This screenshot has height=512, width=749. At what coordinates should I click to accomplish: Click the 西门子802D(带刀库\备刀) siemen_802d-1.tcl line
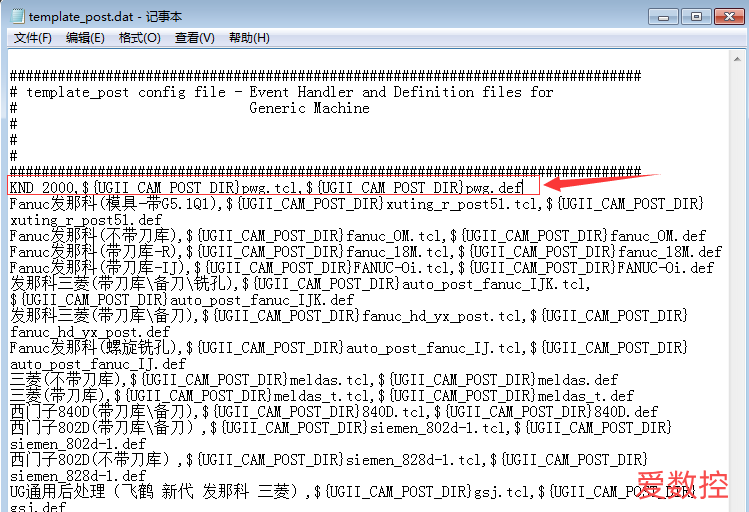tap(341, 427)
